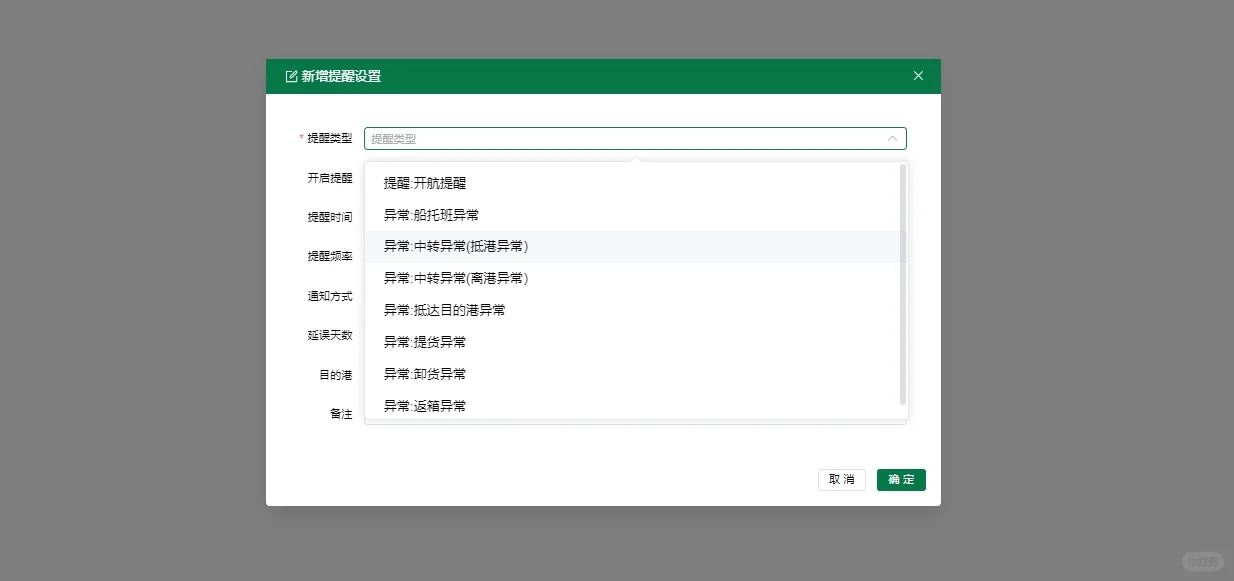Click the 通知方式 field label

330,296
